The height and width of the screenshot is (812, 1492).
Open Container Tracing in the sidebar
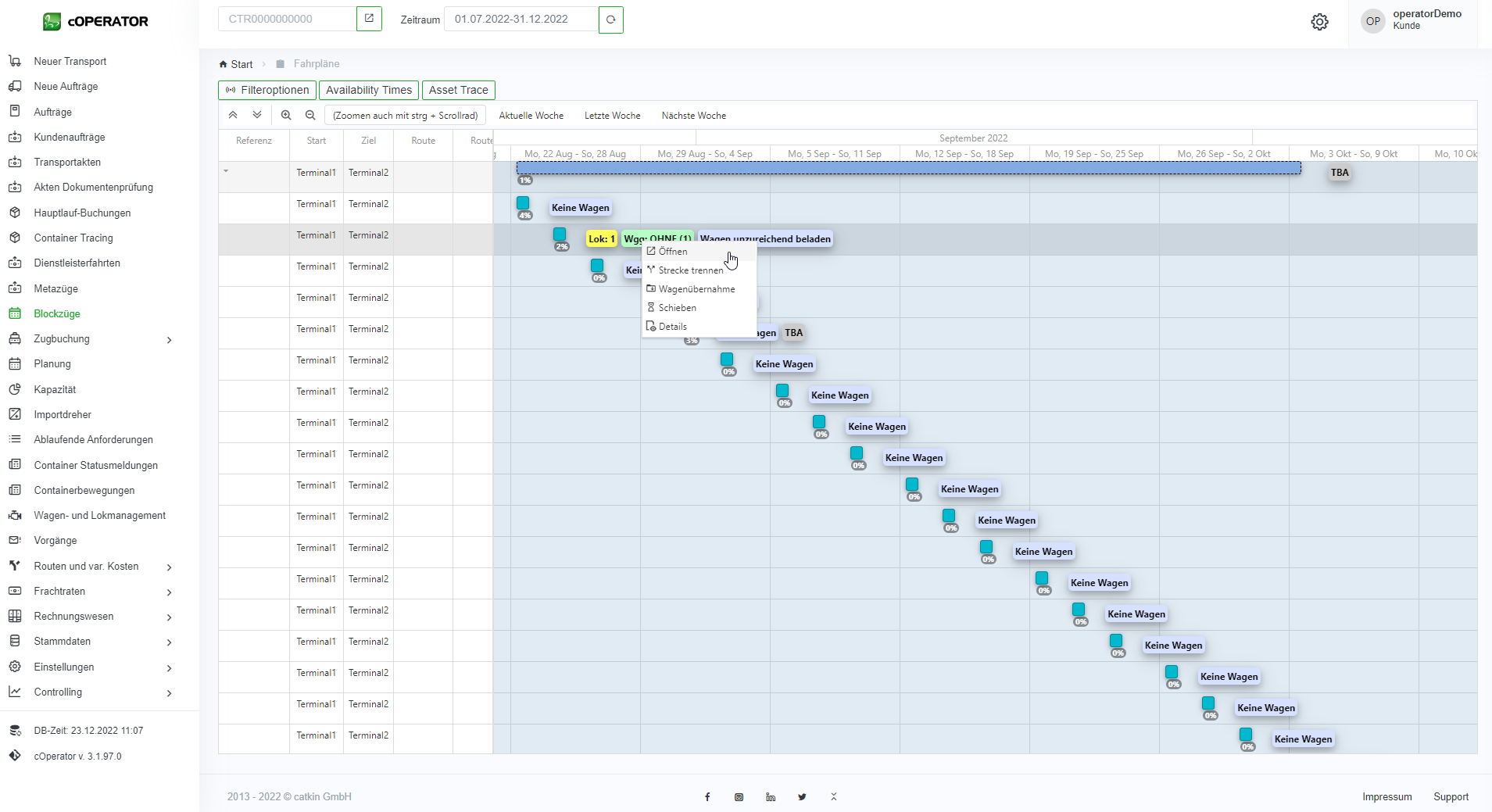coord(73,238)
